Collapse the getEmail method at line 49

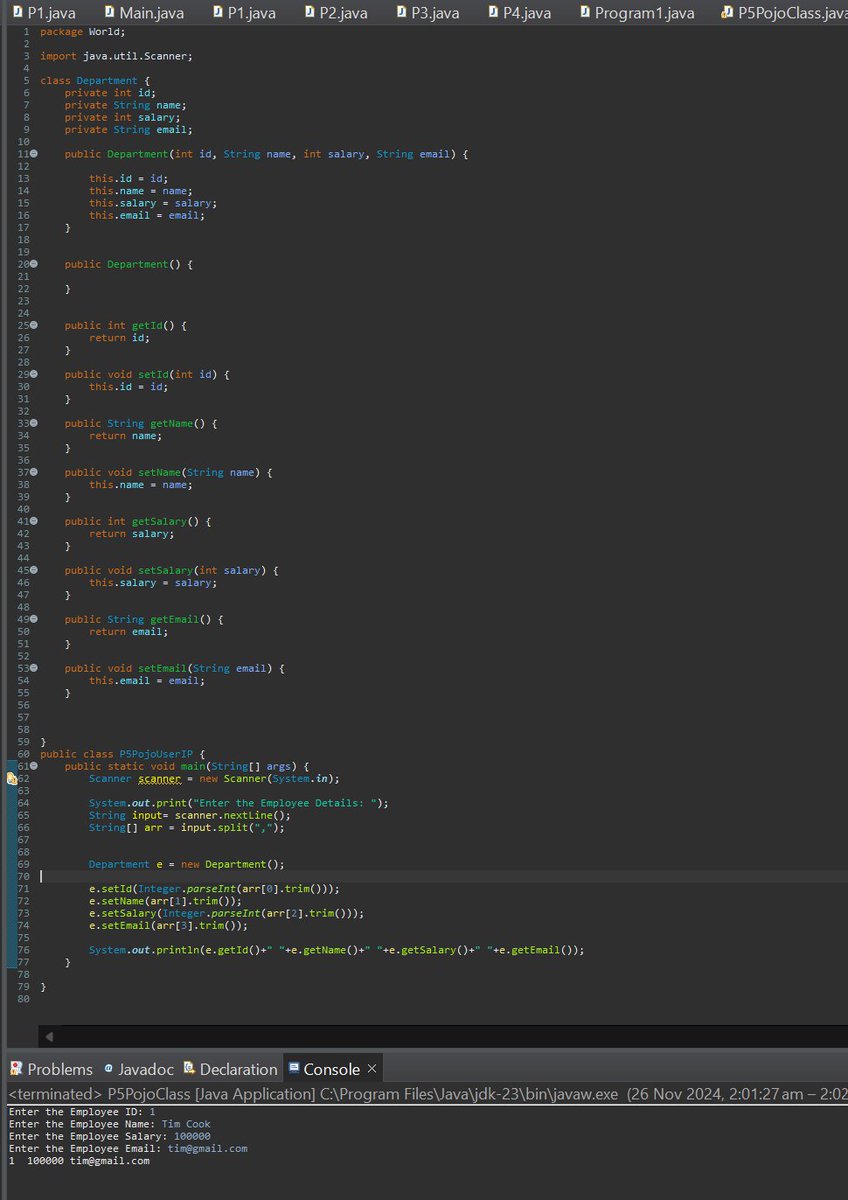34,619
